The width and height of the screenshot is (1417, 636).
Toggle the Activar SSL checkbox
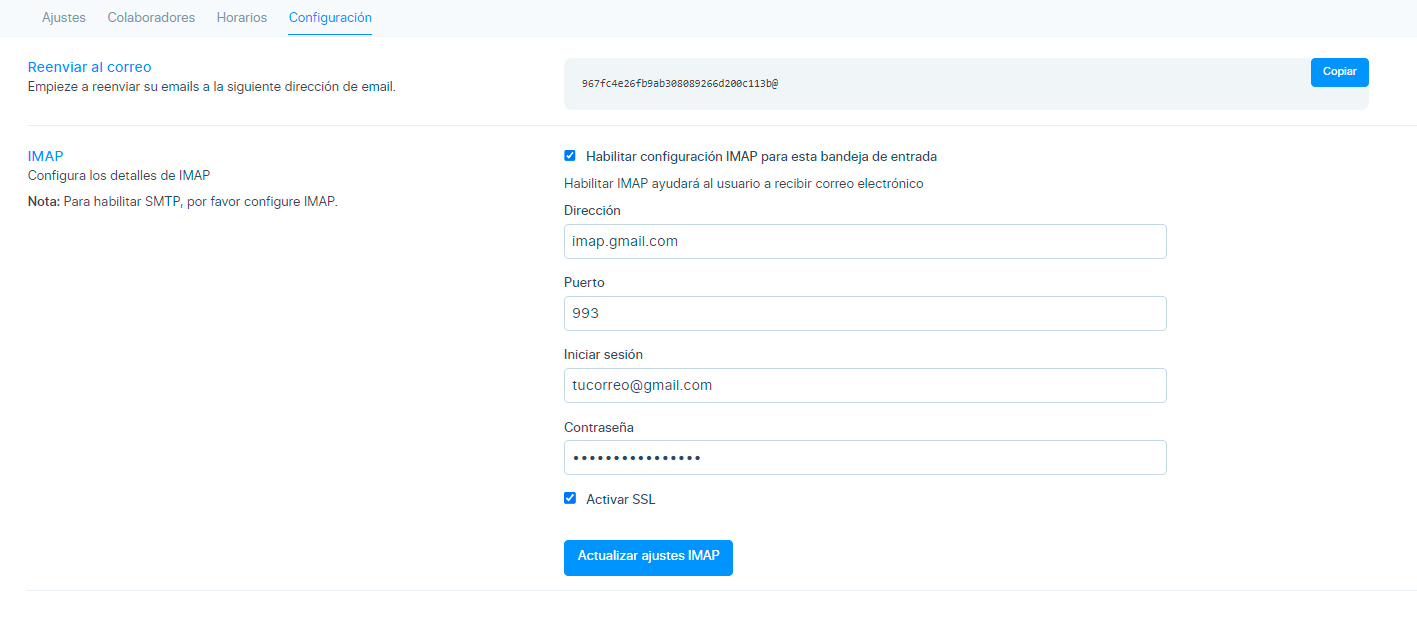570,498
